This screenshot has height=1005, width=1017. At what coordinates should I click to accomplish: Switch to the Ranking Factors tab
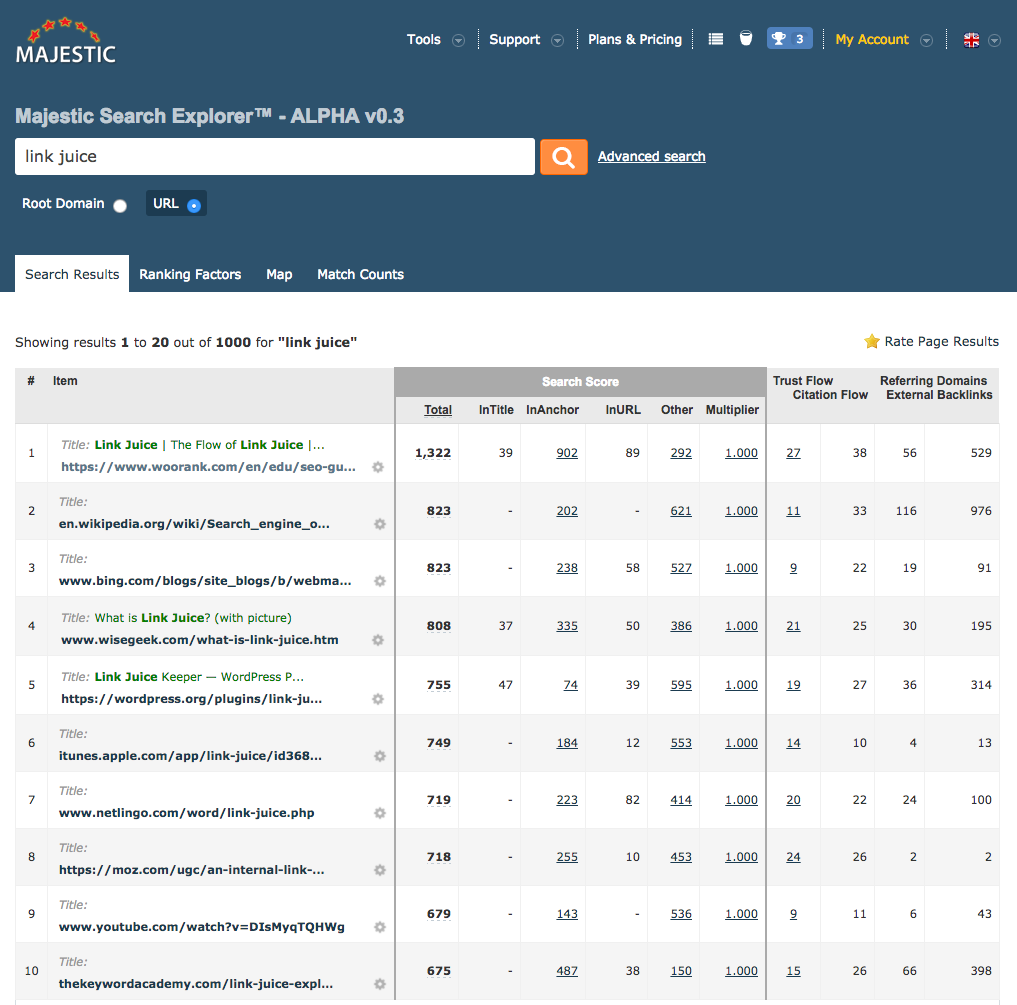(190, 274)
